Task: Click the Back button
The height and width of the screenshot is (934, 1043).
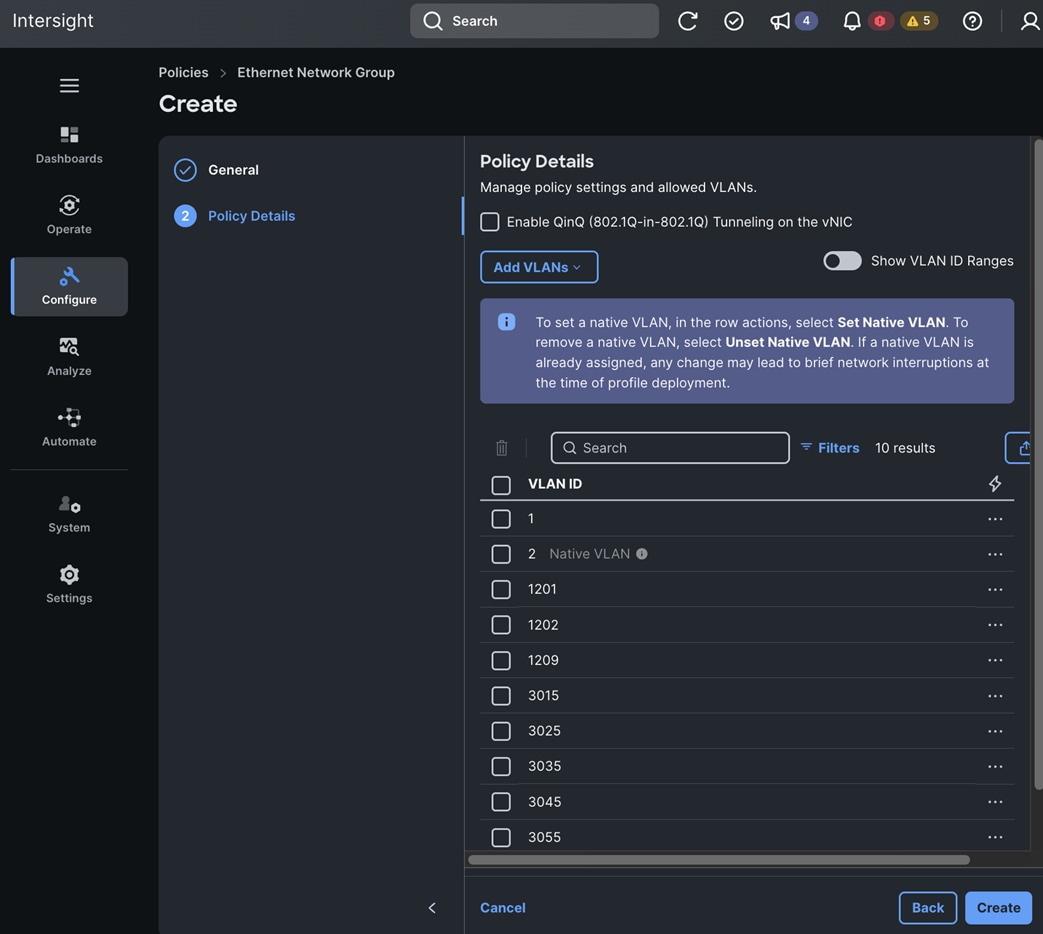Action: (927, 907)
